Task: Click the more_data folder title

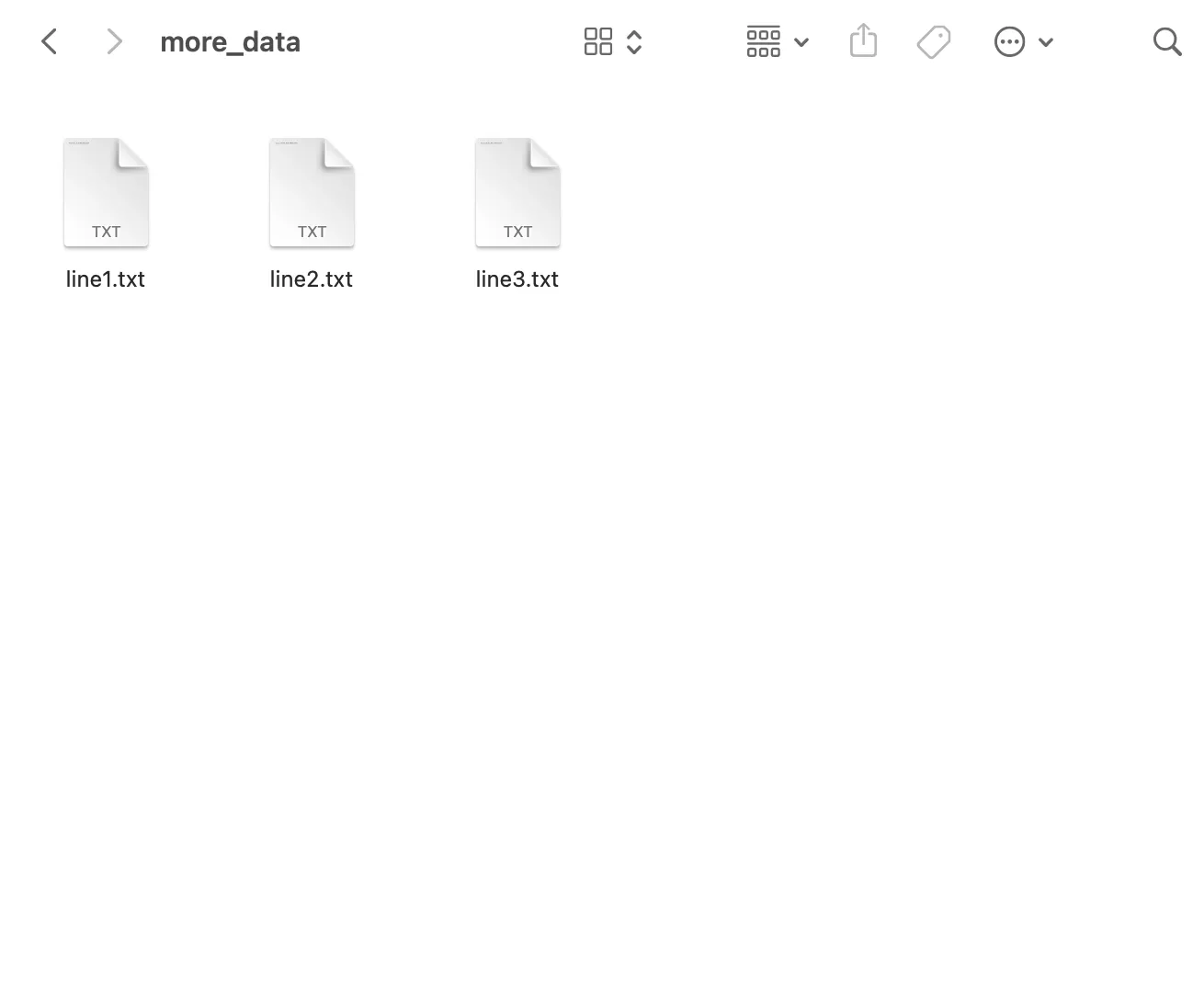Action: click(x=230, y=41)
